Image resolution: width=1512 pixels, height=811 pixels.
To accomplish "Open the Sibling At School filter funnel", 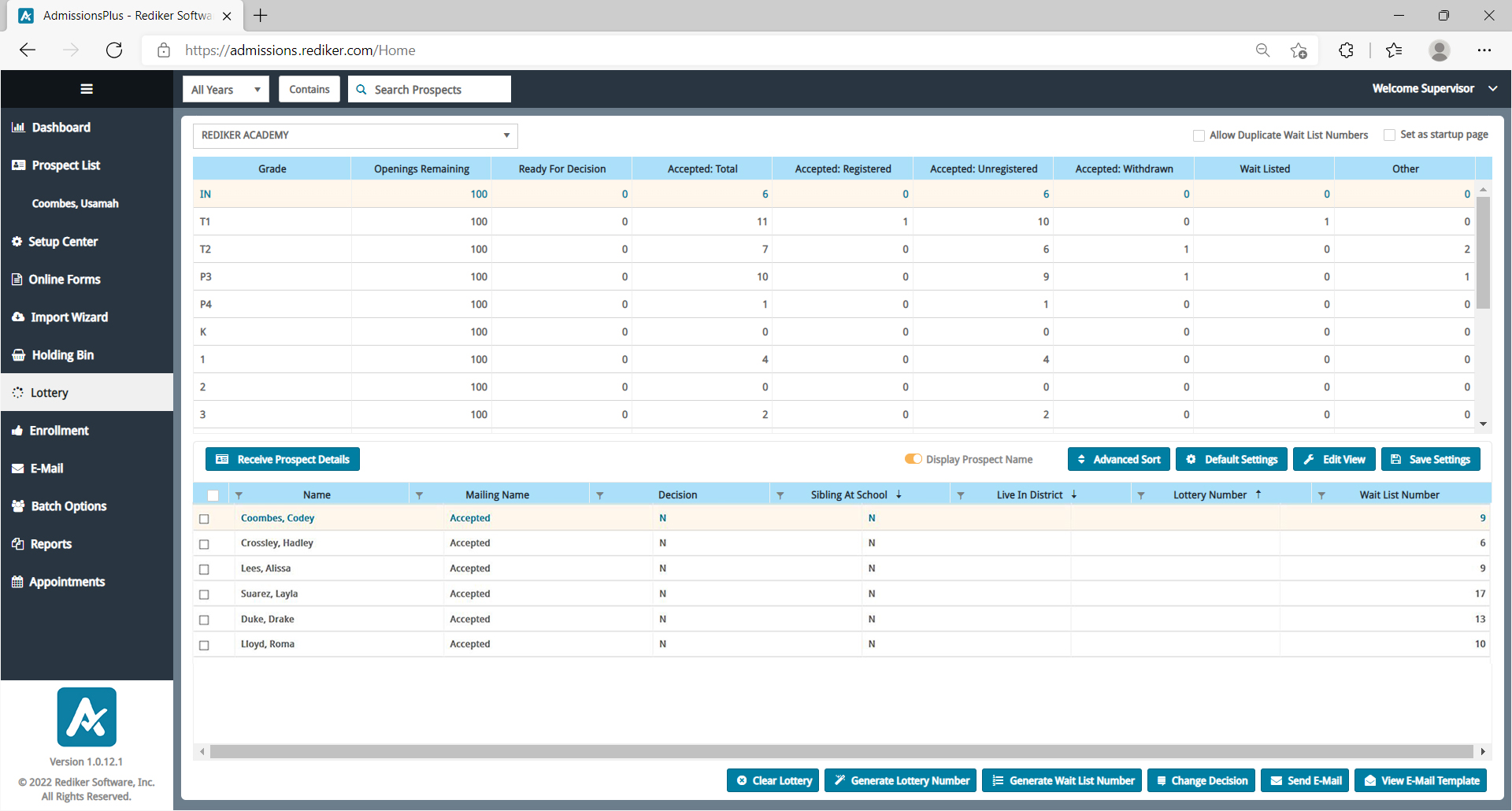I will click(x=780, y=495).
